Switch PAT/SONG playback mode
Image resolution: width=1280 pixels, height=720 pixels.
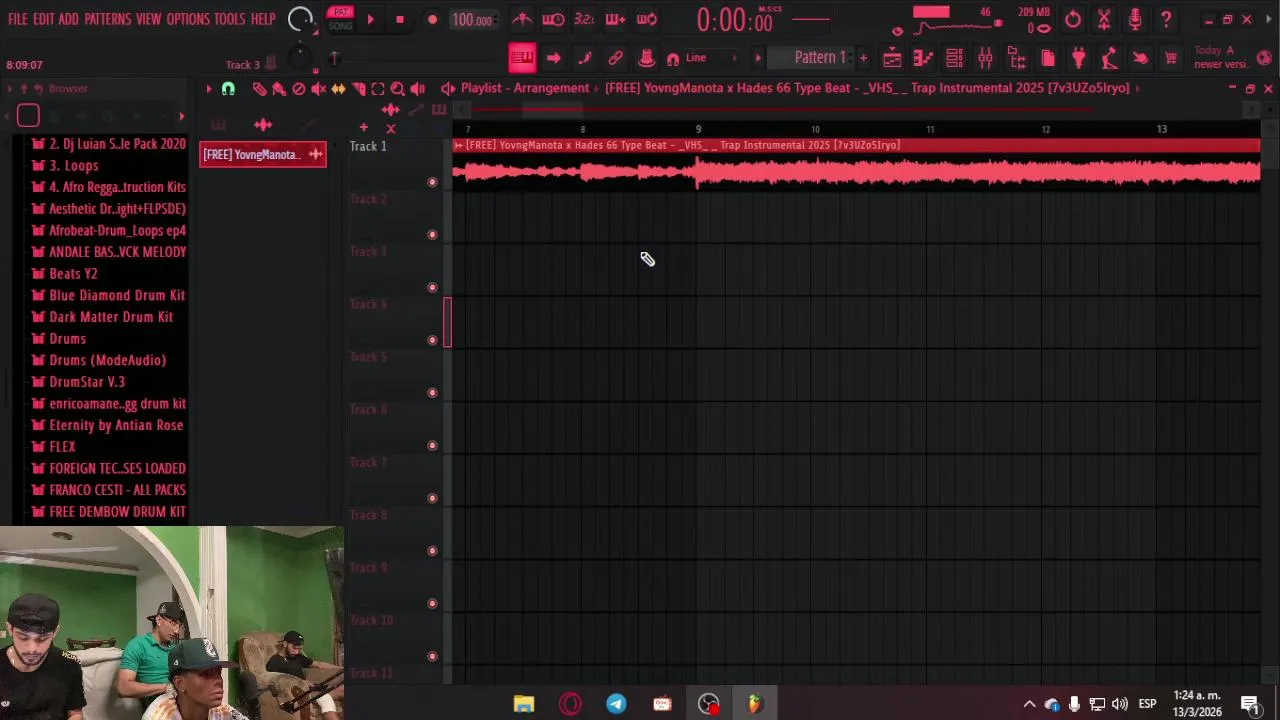coord(341,19)
